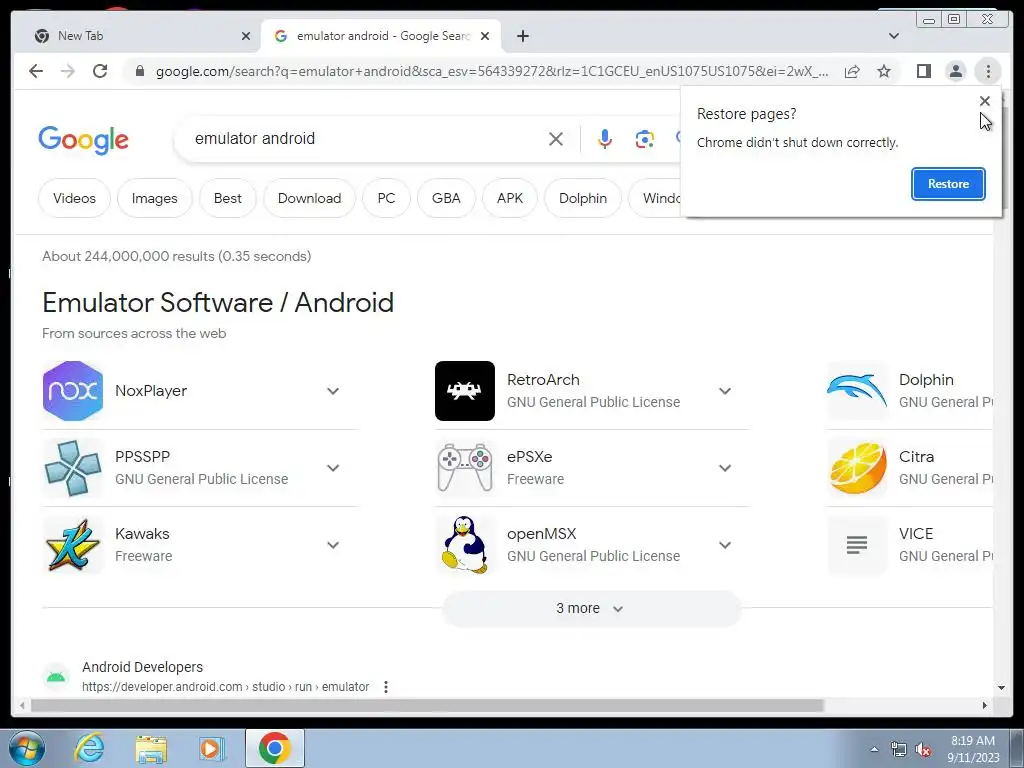Click the vertical scrollbar down arrow
1024x768 pixels.
1001,688
